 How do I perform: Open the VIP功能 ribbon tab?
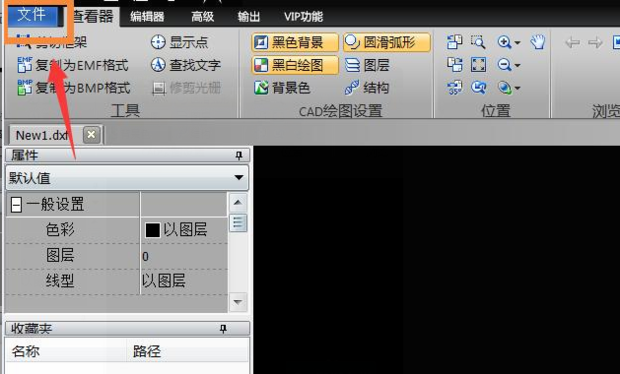303,17
